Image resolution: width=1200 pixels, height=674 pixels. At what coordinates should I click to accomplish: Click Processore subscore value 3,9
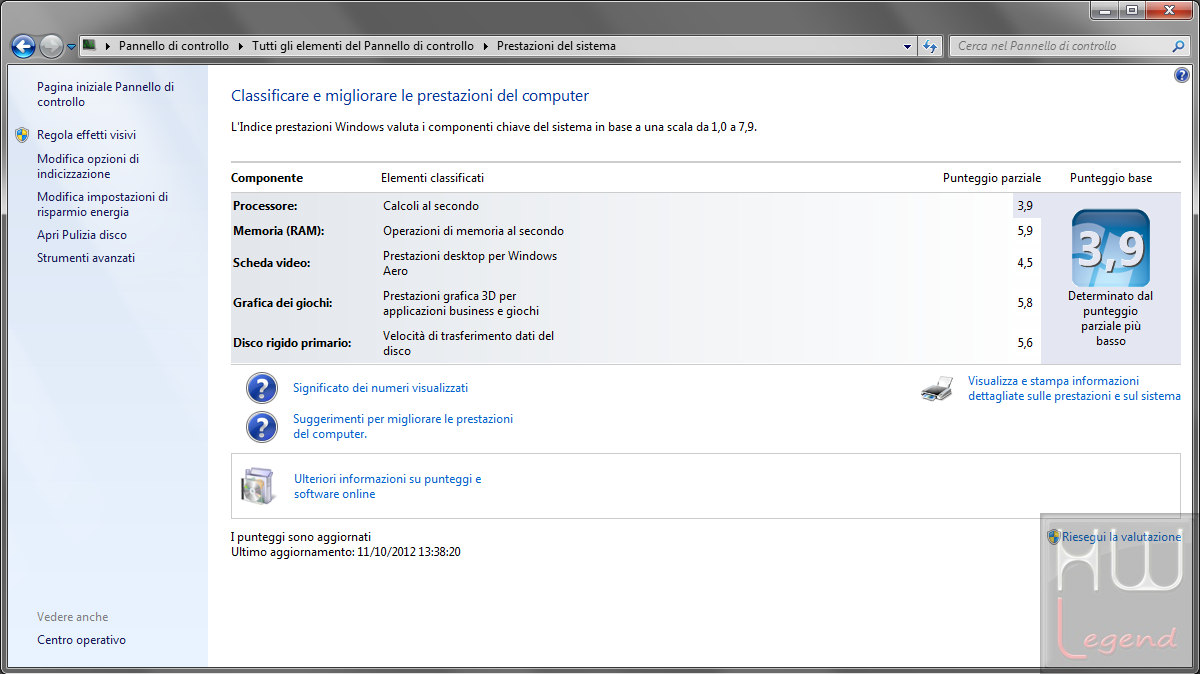point(1025,206)
